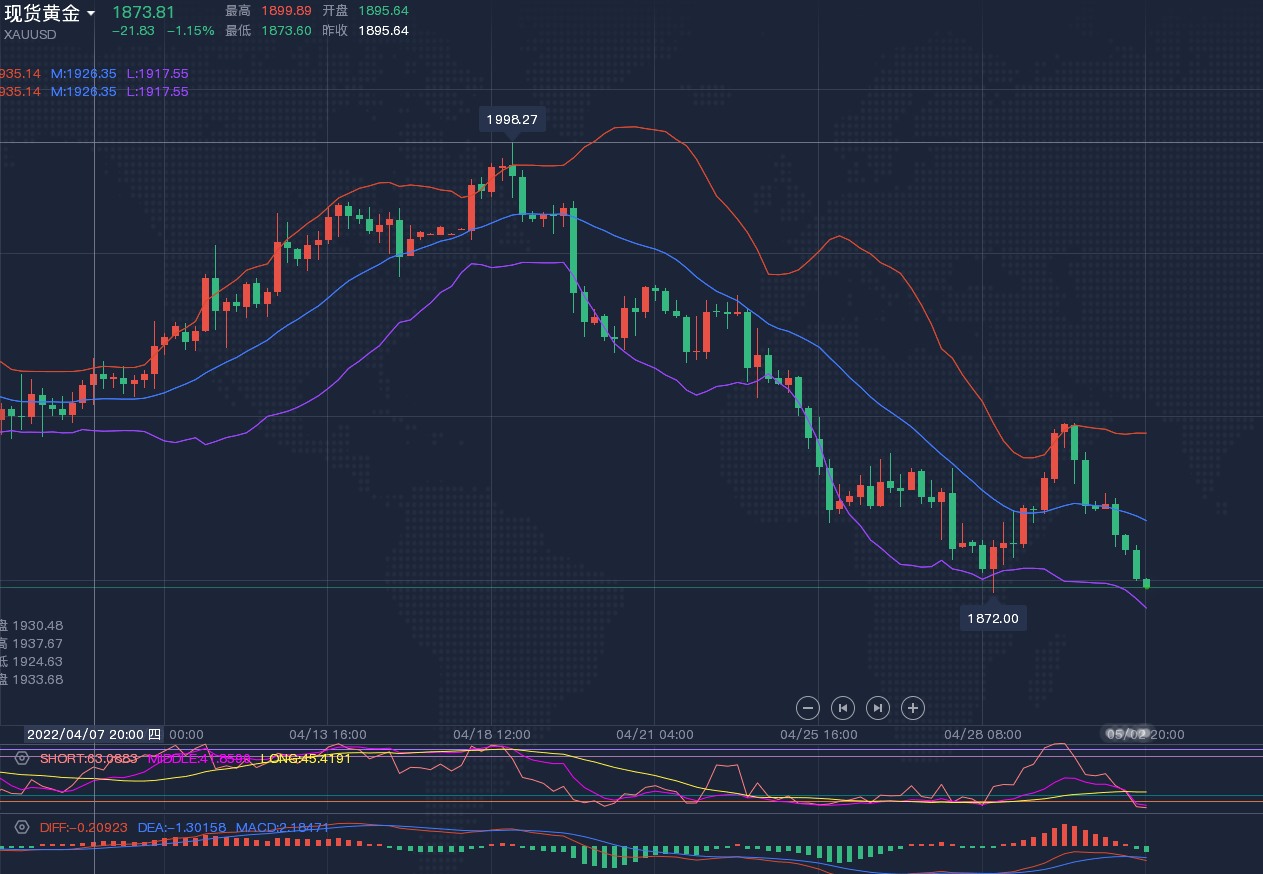This screenshot has width=1263, height=874.
Task: Click the yellow LONG indicator label
Action: click(x=305, y=758)
